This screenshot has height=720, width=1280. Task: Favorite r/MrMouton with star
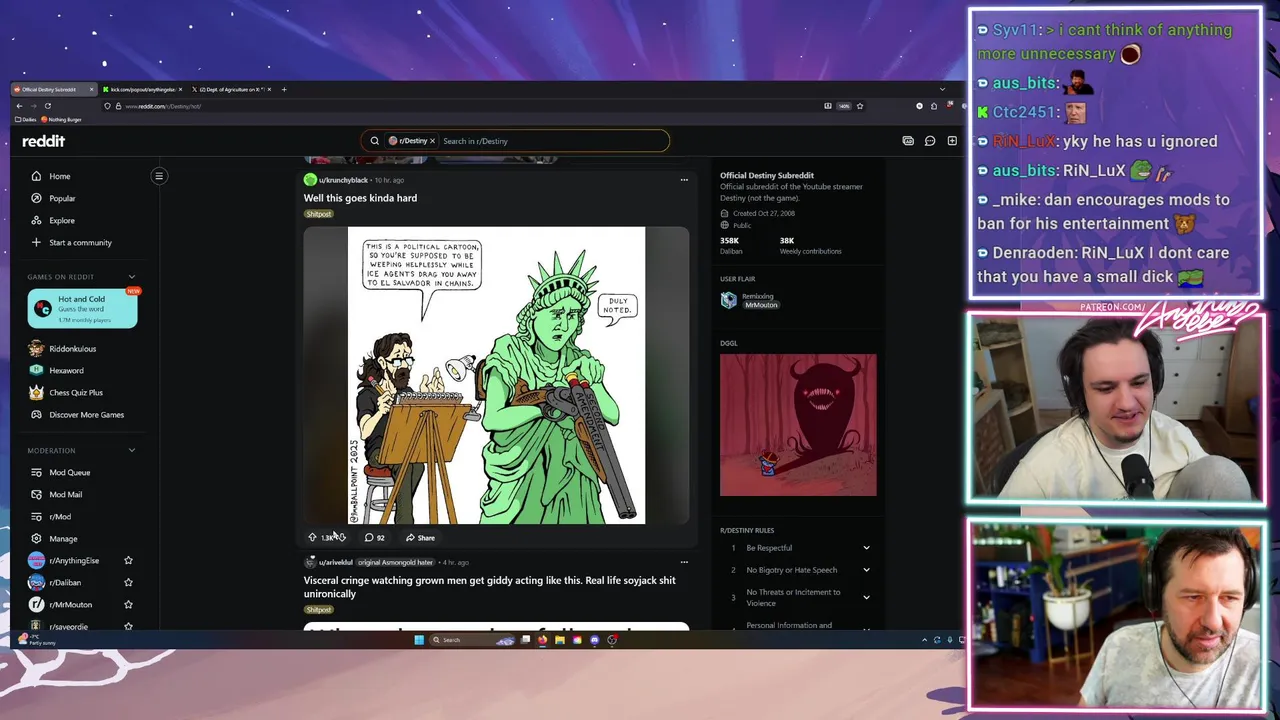click(128, 604)
